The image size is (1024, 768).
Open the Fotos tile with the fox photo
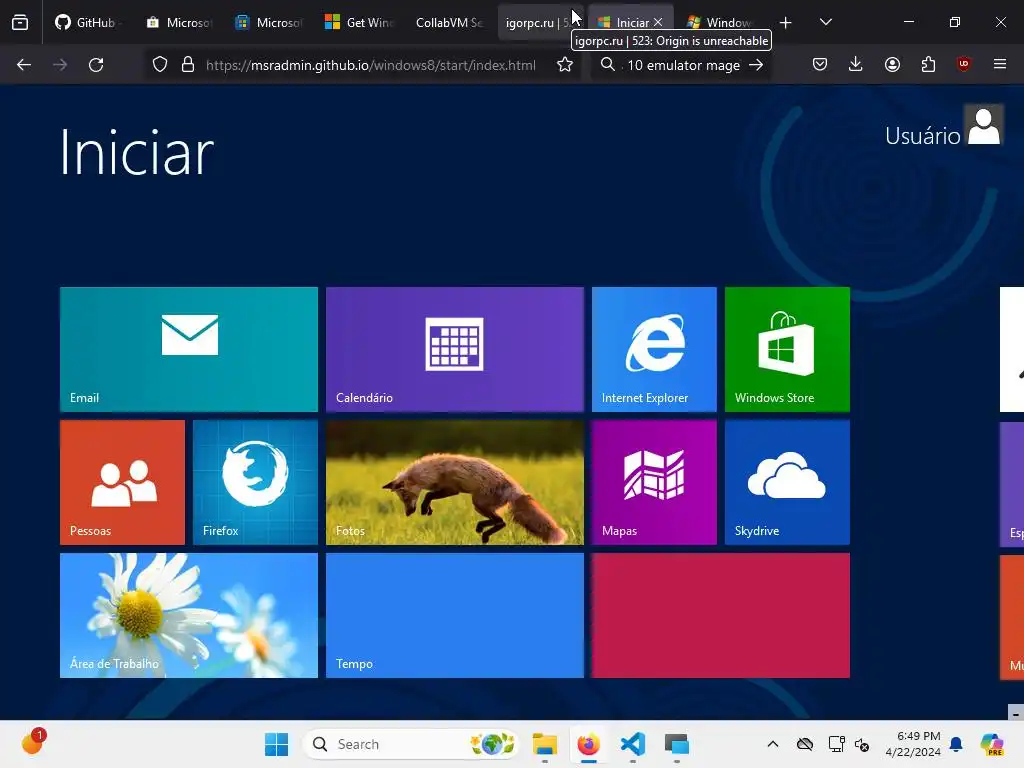click(455, 482)
